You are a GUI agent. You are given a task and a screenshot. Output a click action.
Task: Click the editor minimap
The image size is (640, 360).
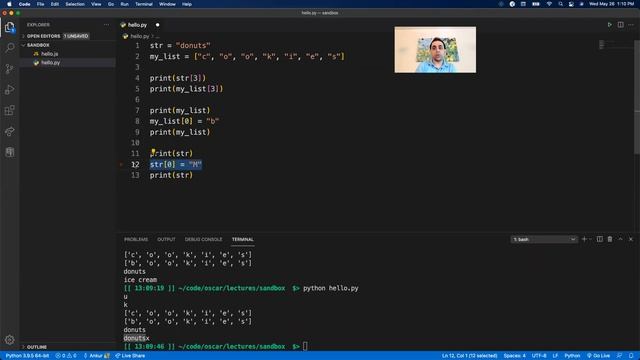pos(616,45)
